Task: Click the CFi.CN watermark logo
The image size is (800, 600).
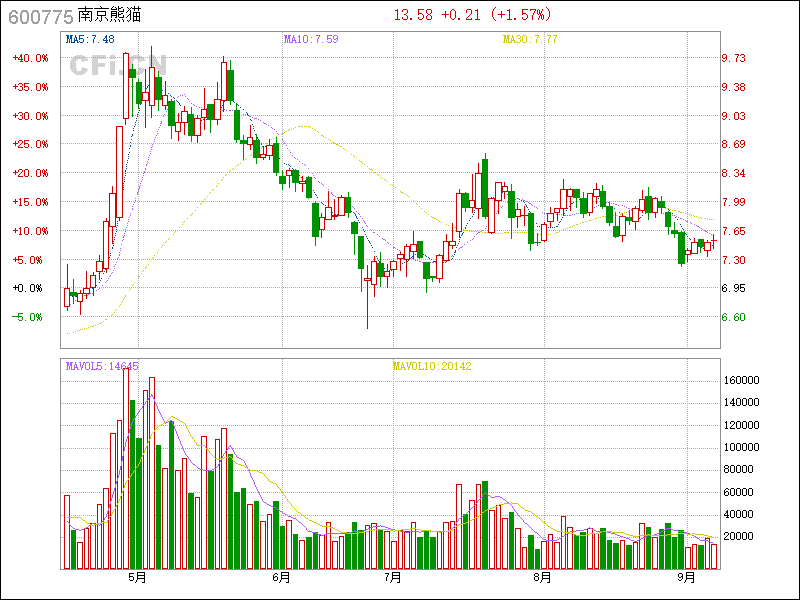Action: click(x=117, y=64)
